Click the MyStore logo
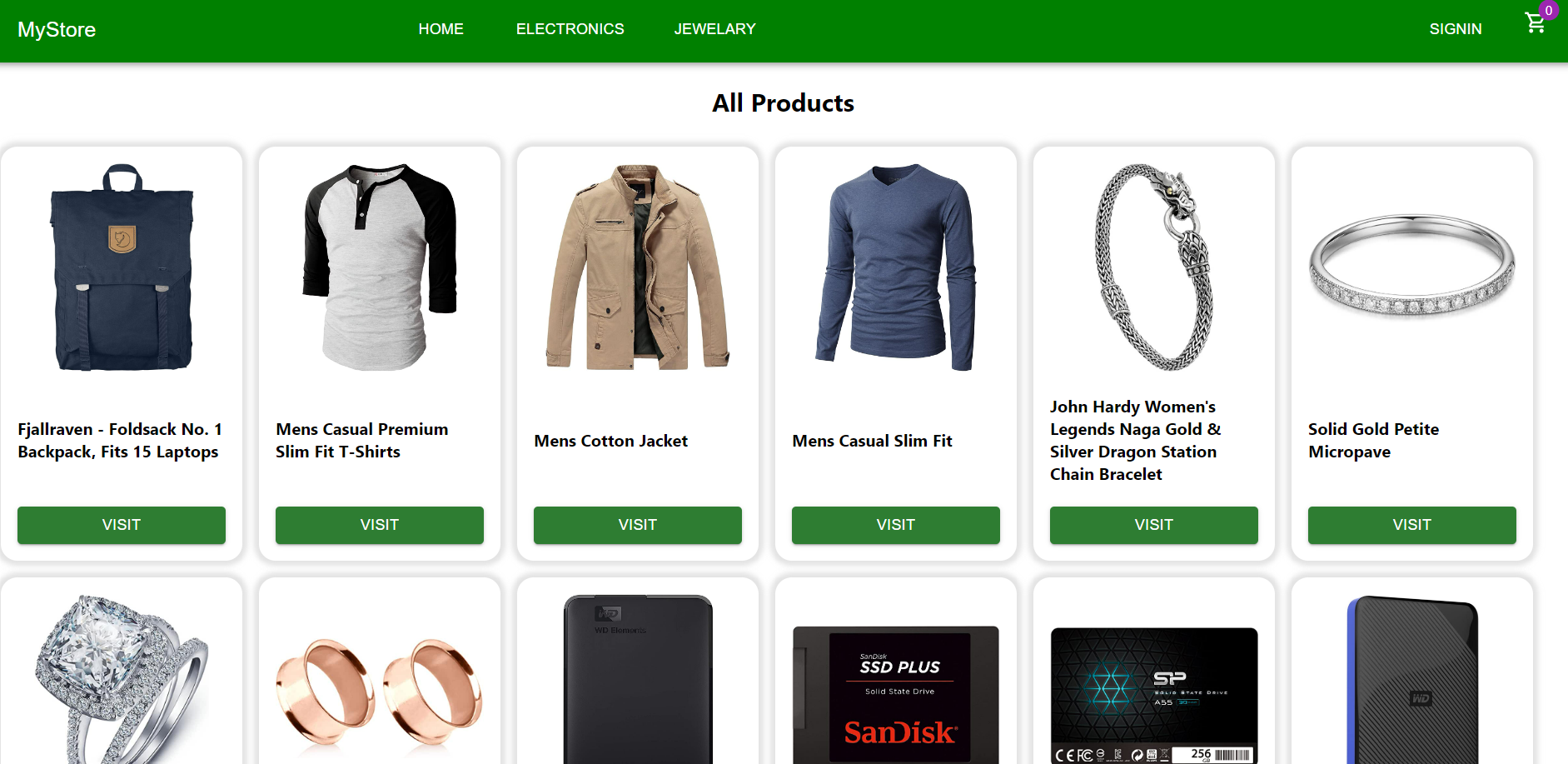 coord(57,30)
